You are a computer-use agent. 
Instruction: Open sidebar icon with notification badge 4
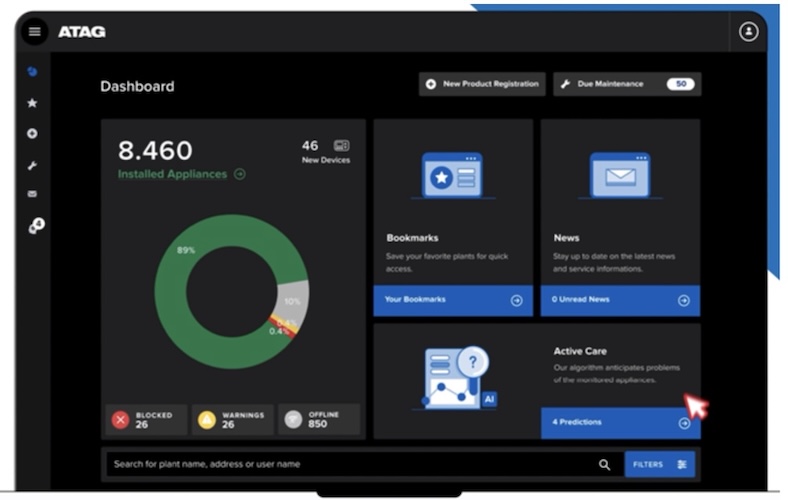(x=35, y=227)
